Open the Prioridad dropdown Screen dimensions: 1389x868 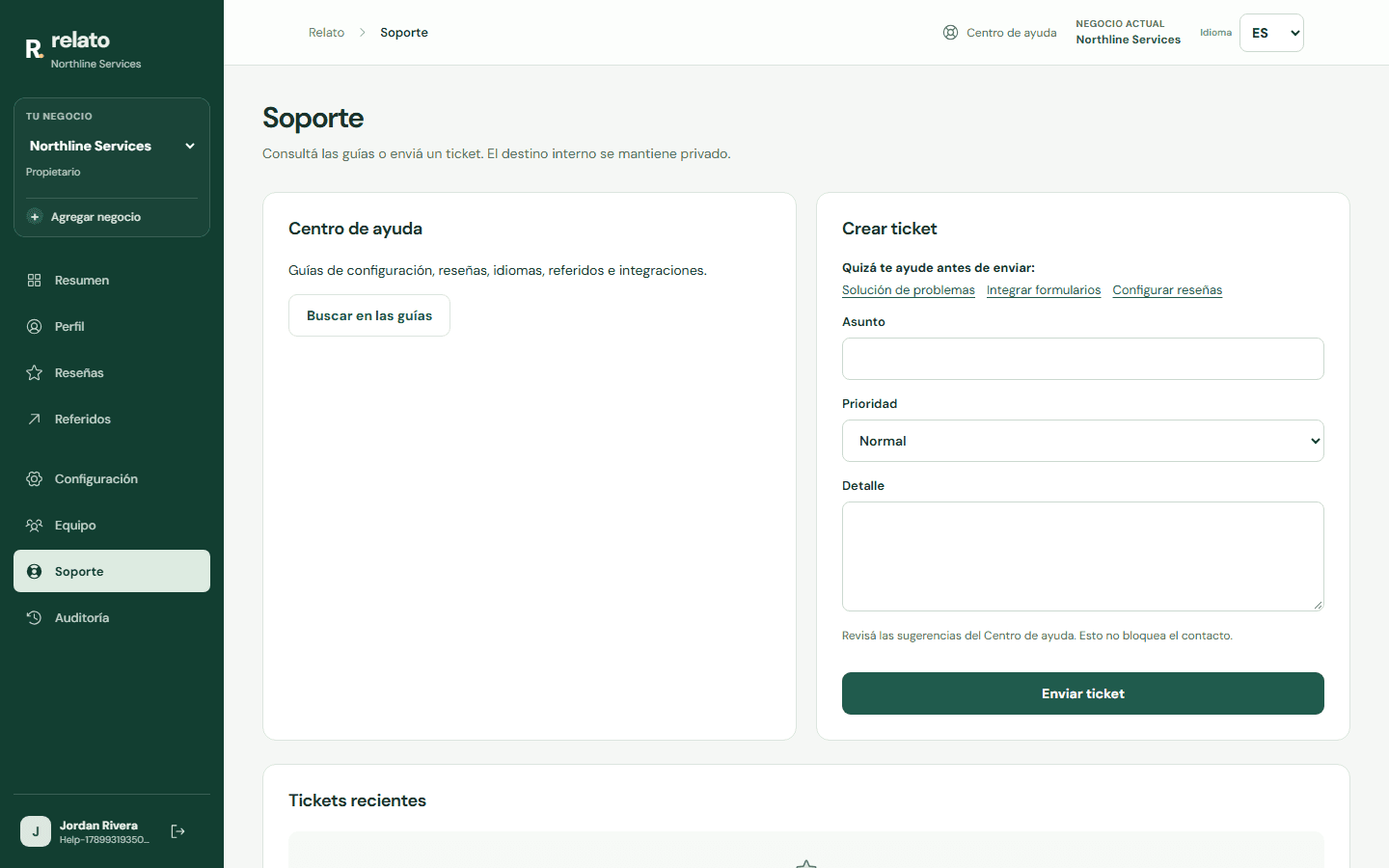1083,441
